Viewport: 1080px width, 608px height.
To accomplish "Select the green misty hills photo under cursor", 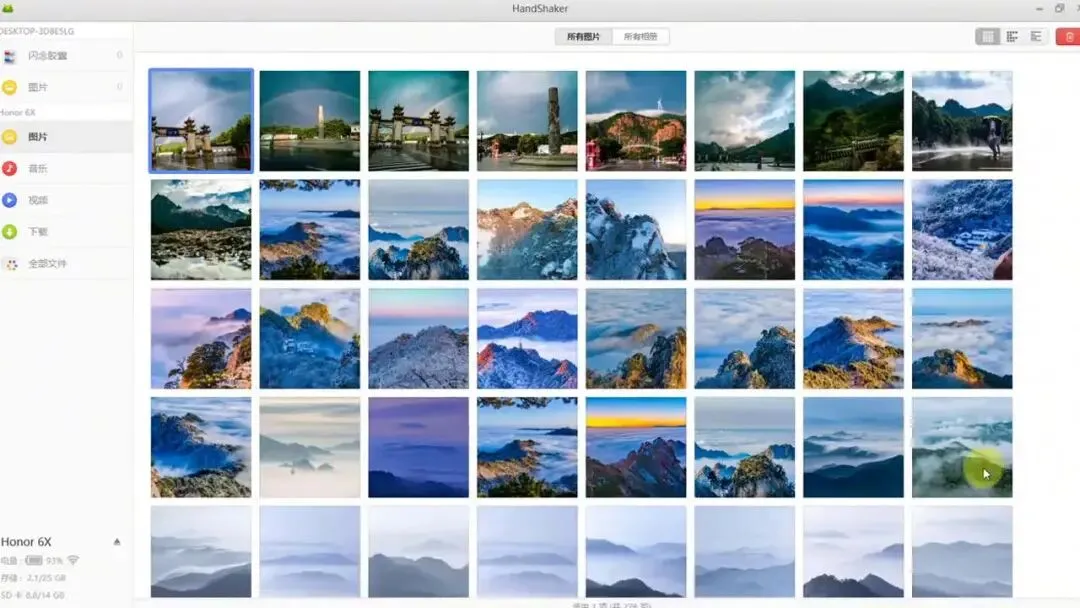I will 962,447.
